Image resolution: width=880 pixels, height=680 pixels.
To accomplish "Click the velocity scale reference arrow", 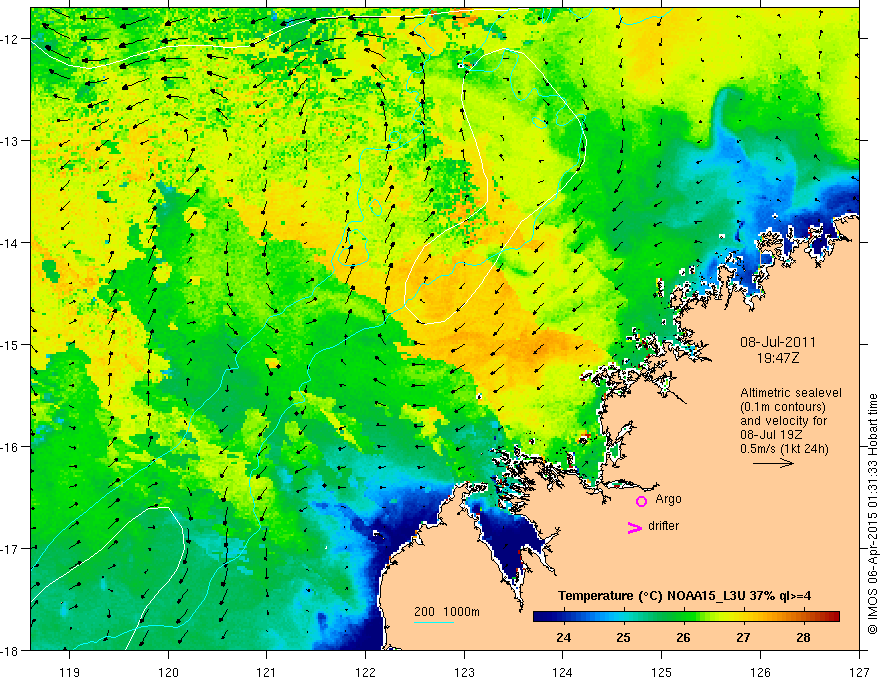I will tap(773, 463).
